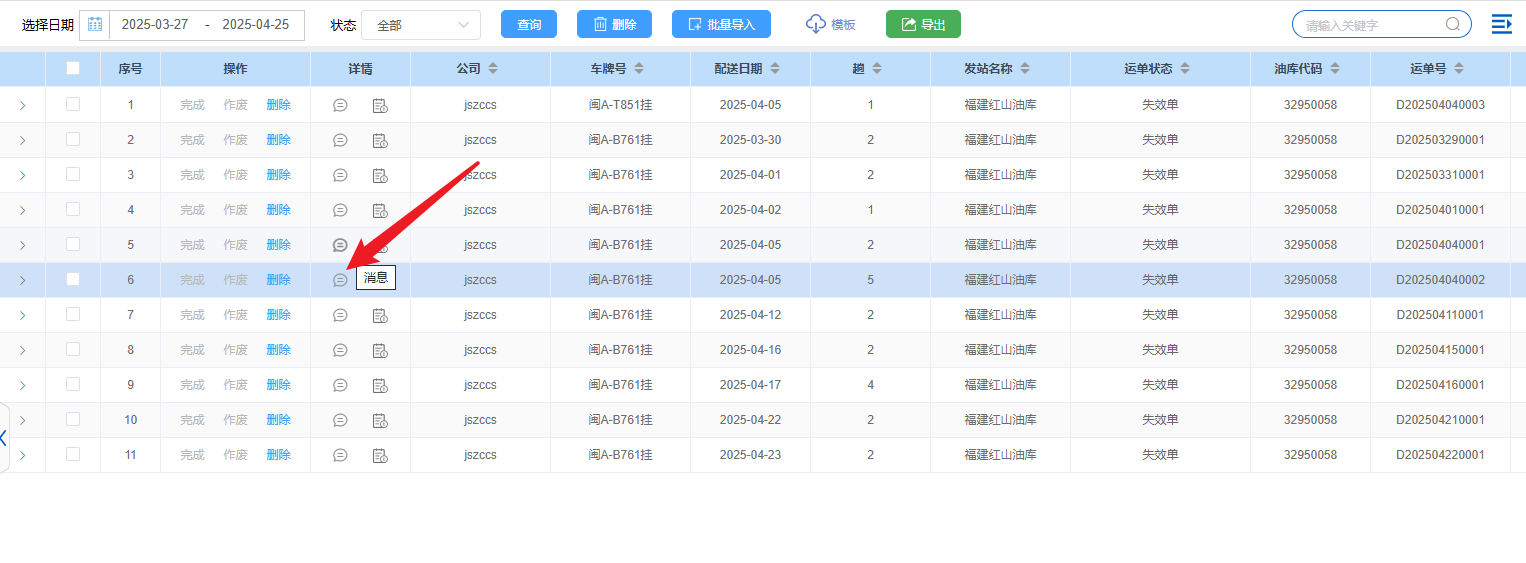The width and height of the screenshot is (1526, 563).
Task: Click the detail document icon in row 11
Action: 380,455
